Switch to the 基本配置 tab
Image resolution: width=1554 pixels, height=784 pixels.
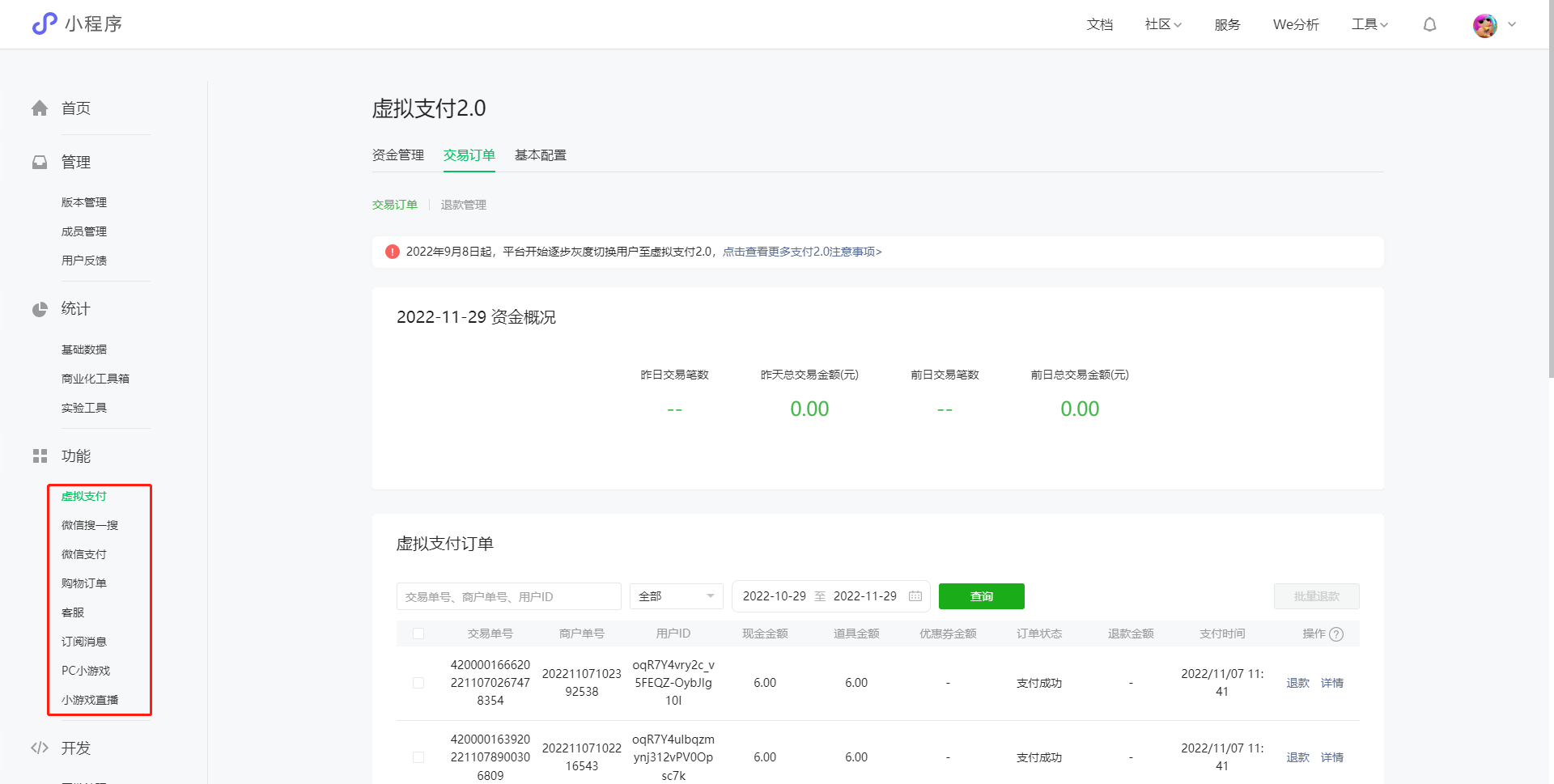[541, 155]
